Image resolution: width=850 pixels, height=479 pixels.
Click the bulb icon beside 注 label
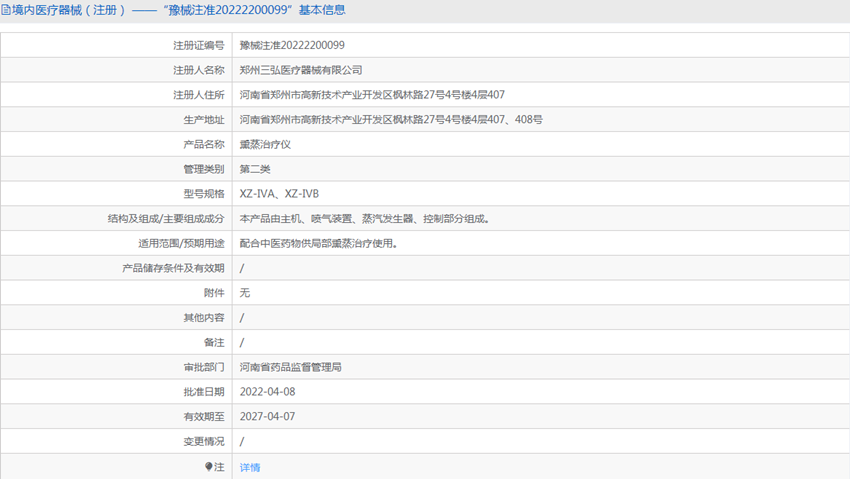[x=209, y=467]
